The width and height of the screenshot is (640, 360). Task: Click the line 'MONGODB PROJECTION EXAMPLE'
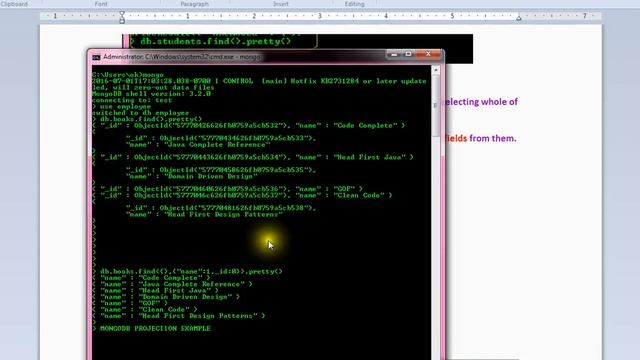155,328
